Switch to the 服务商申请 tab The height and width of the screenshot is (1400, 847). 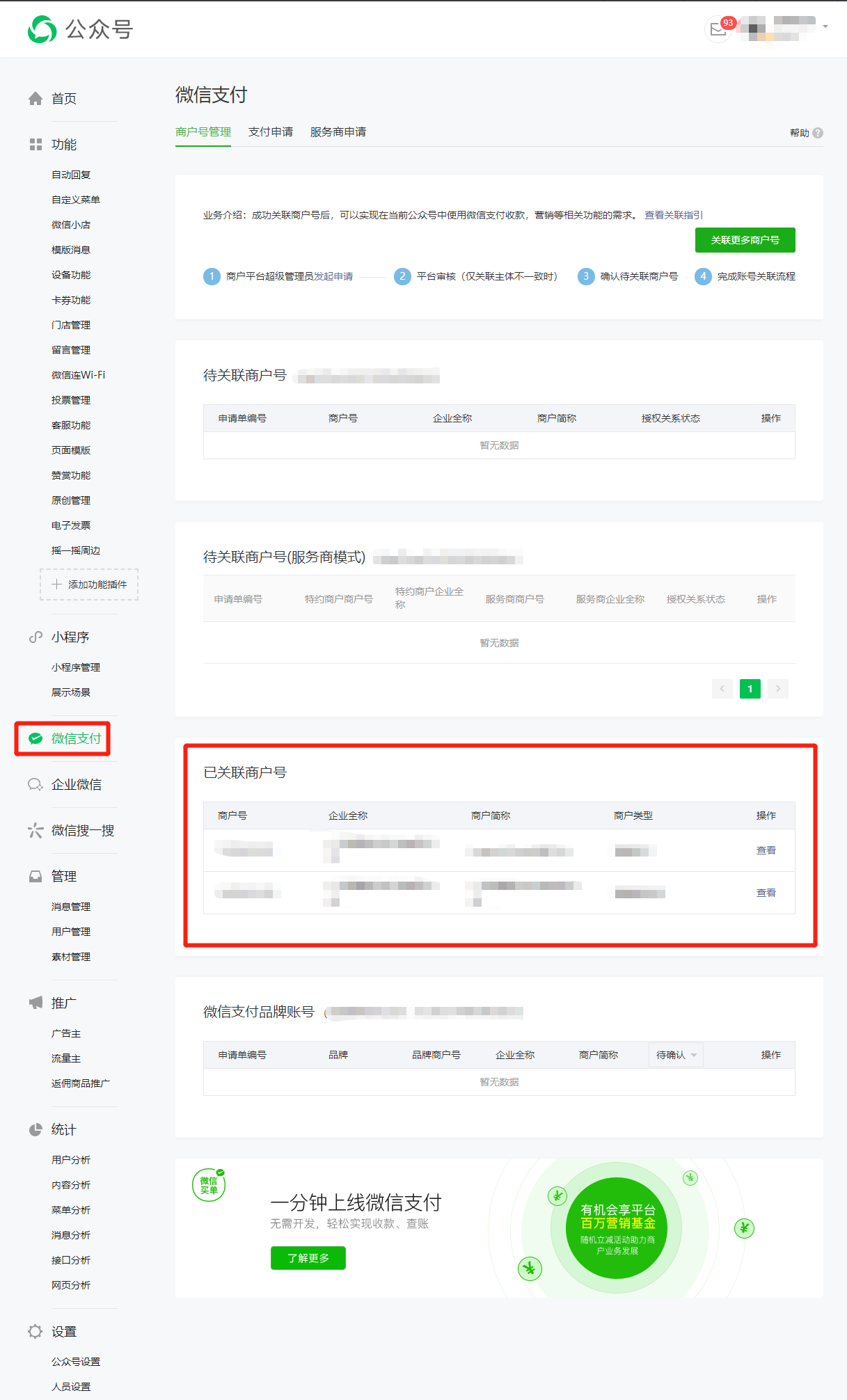pyautogui.click(x=338, y=132)
